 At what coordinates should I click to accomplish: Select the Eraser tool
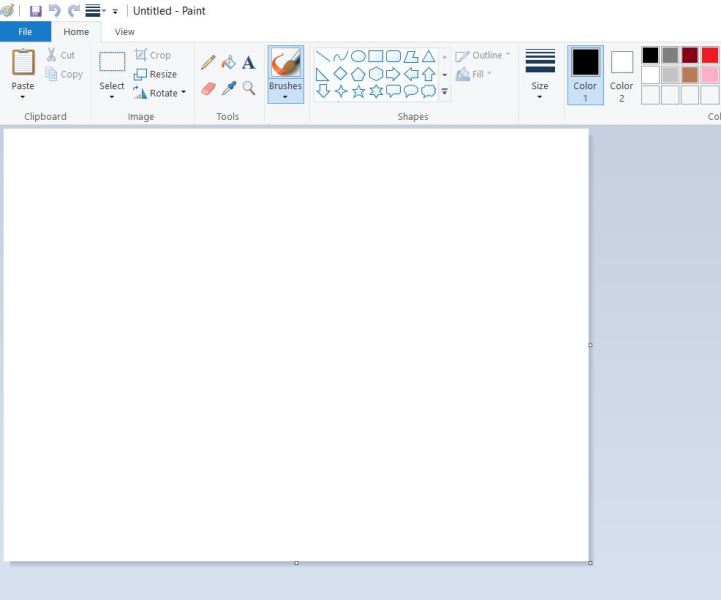208,88
